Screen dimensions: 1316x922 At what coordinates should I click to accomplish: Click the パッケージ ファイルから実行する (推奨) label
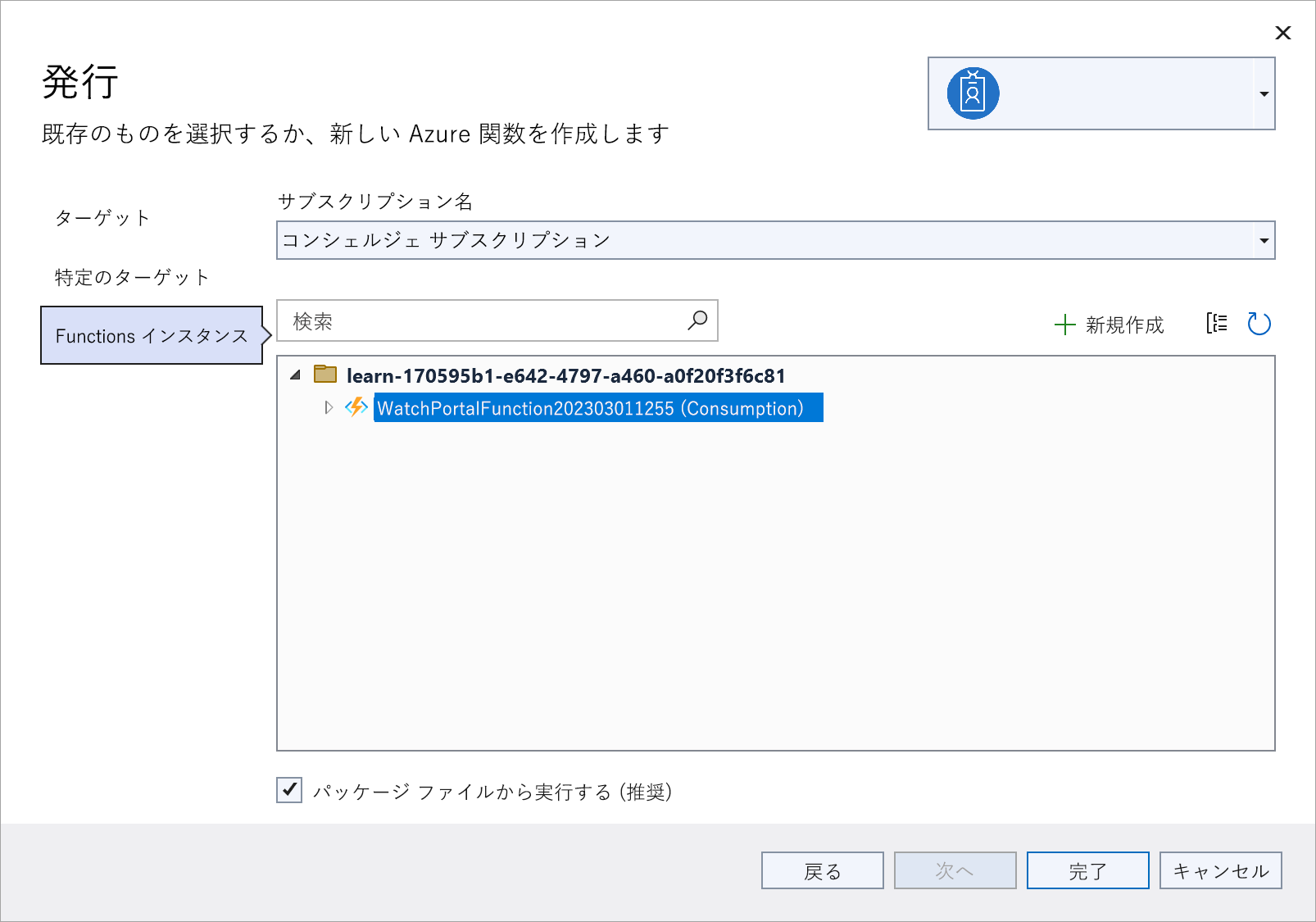click(x=492, y=792)
